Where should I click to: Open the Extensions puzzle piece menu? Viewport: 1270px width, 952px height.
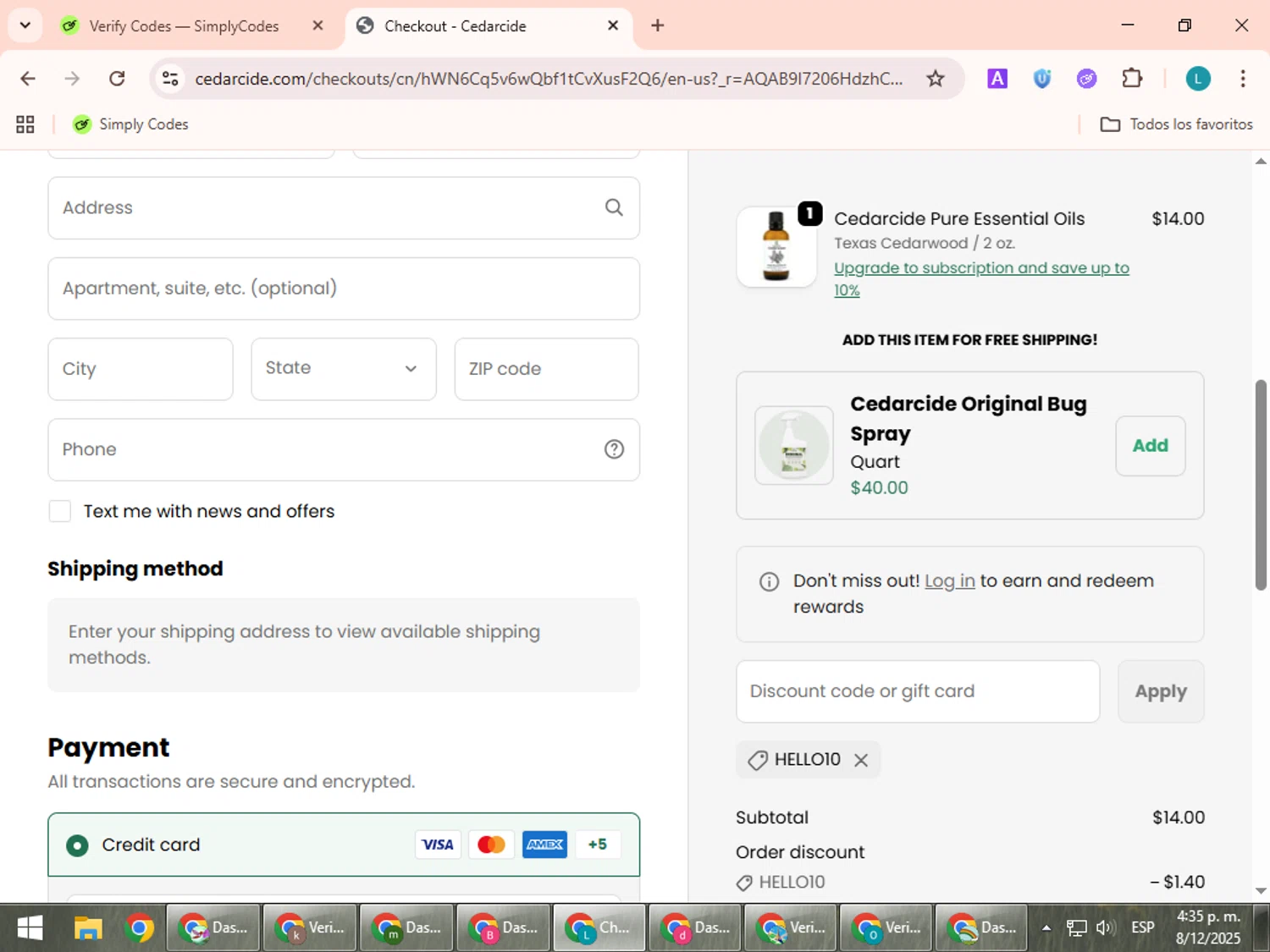click(x=1132, y=79)
